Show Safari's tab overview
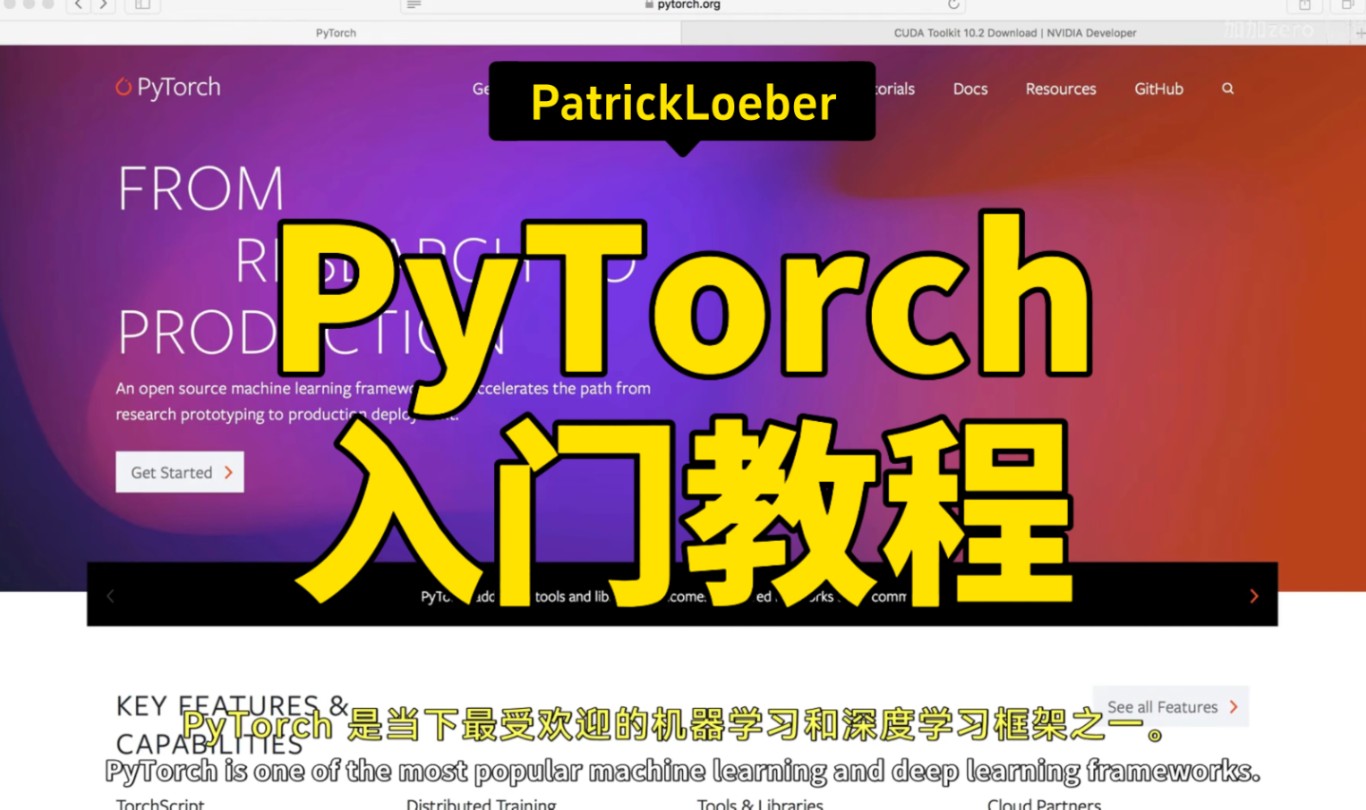The image size is (1366, 810). point(1348,5)
